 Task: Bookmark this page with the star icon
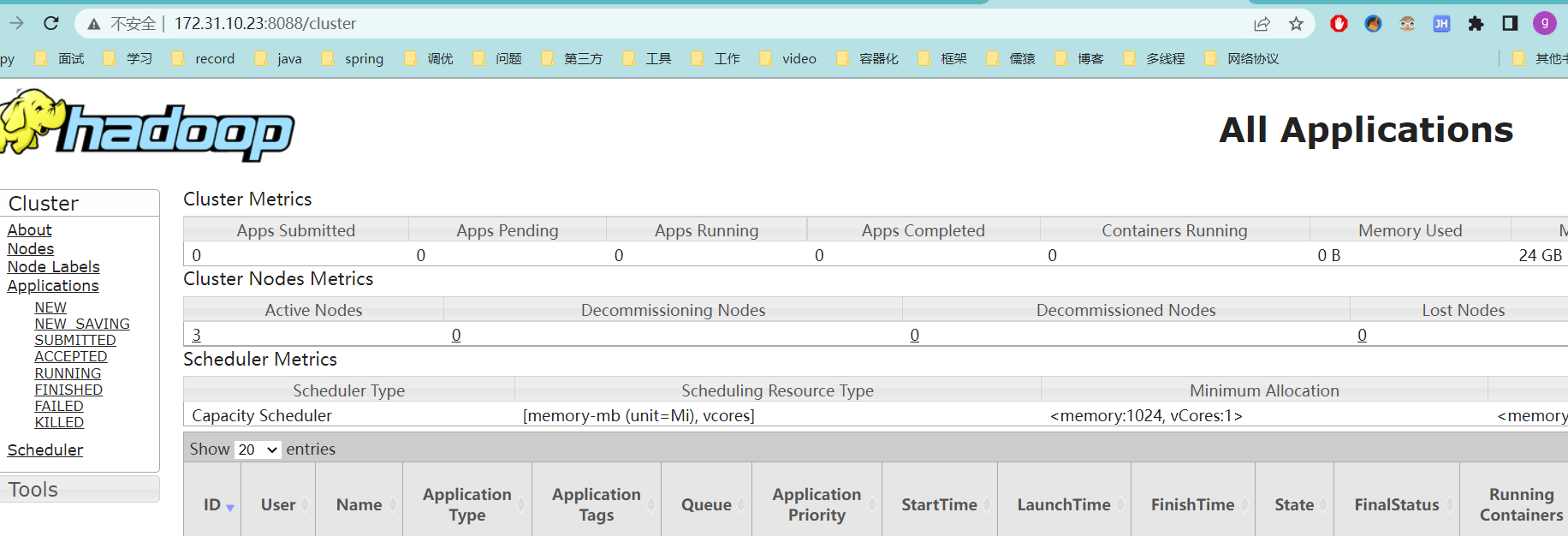1296,24
